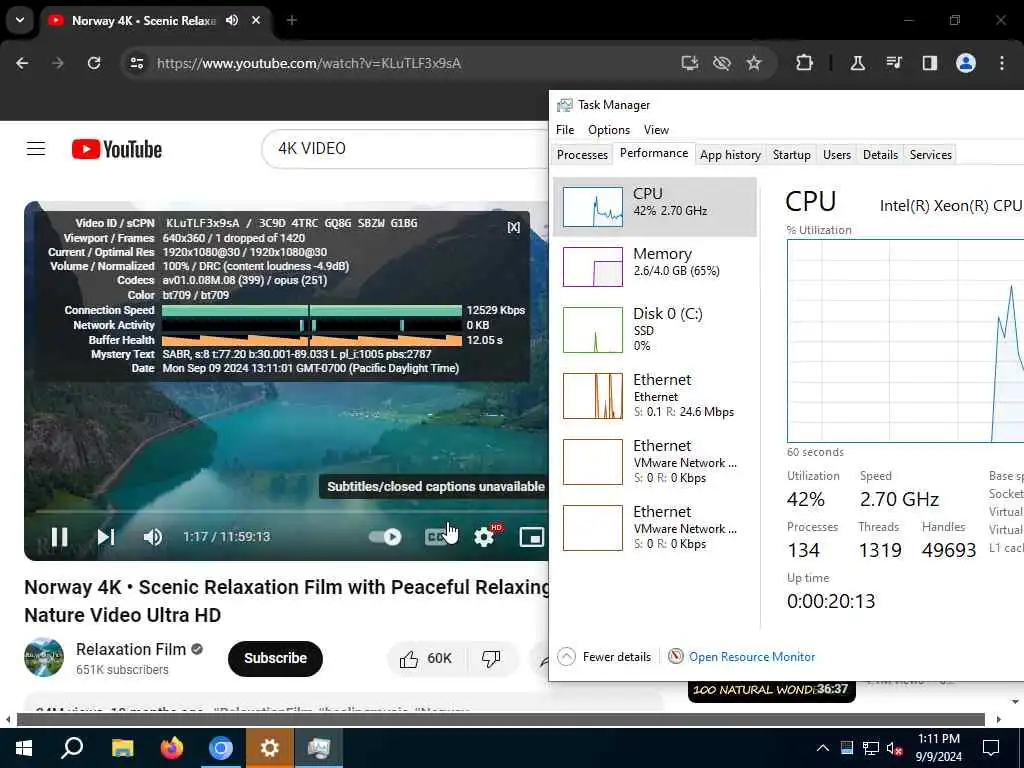1024x768 pixels.
Task: Open YouTube hamburger guide menu
Action: 36,149
